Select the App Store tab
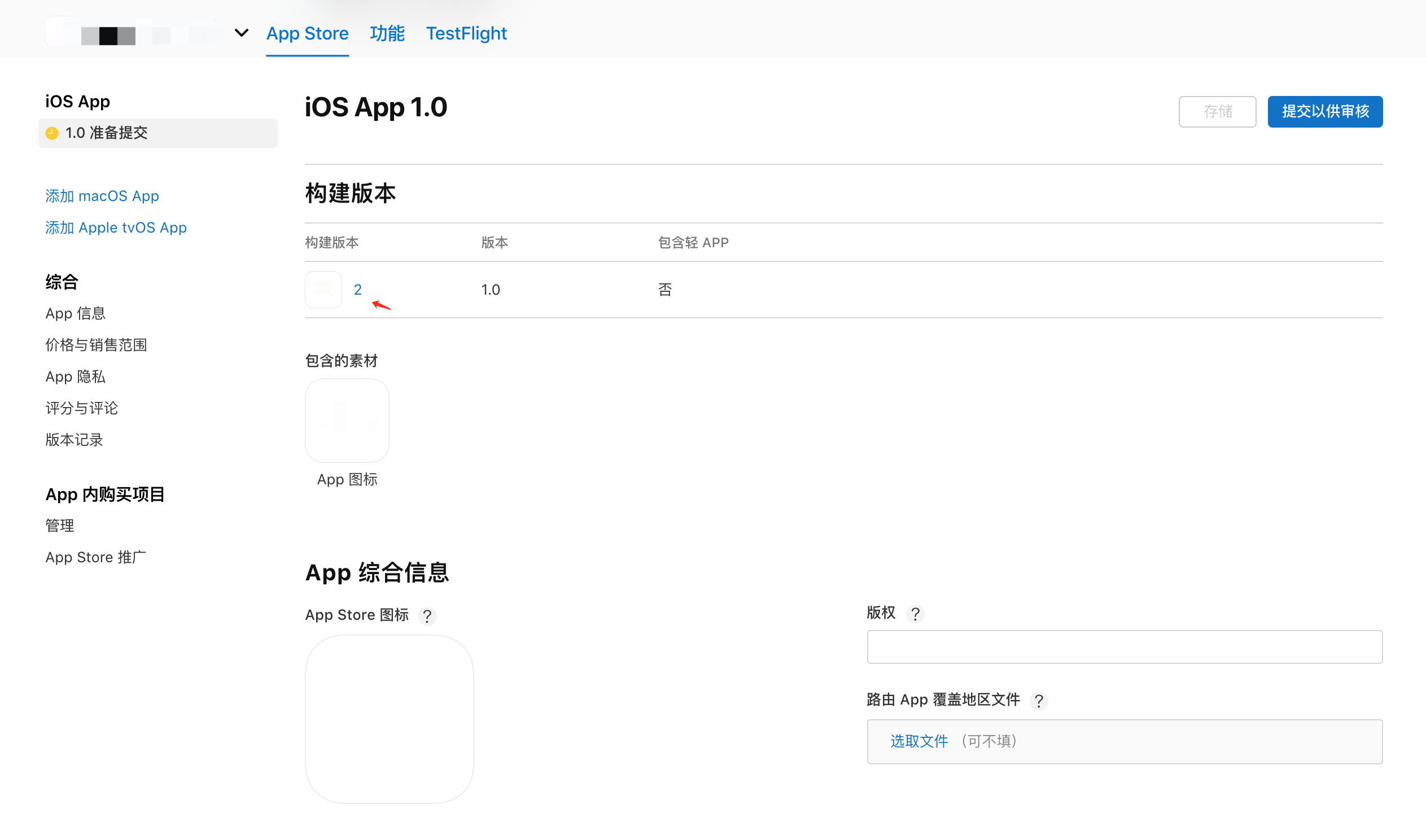Viewport: 1426px width, 840px height. tap(307, 33)
